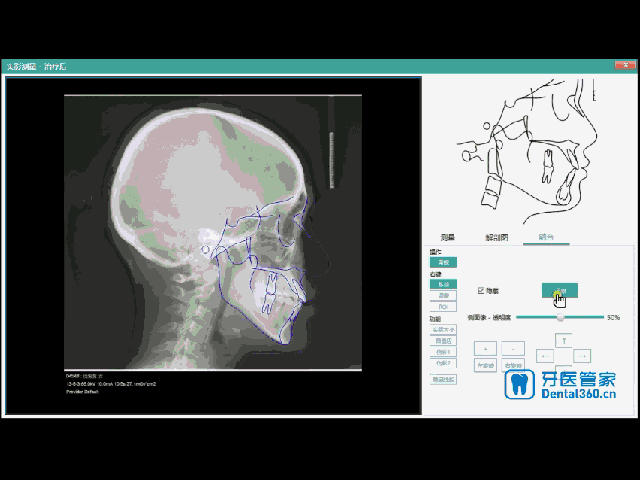Select the ROI right-click mode
This screenshot has height=480, width=640.
tap(443, 307)
